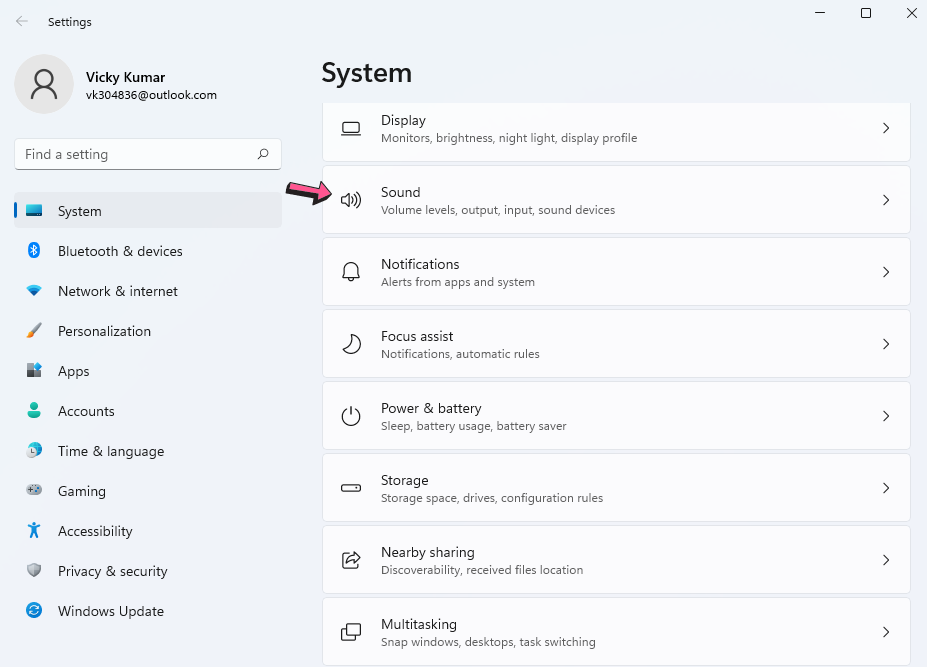This screenshot has height=667, width=927.
Task: Open Storage settings title
Action: [404, 480]
